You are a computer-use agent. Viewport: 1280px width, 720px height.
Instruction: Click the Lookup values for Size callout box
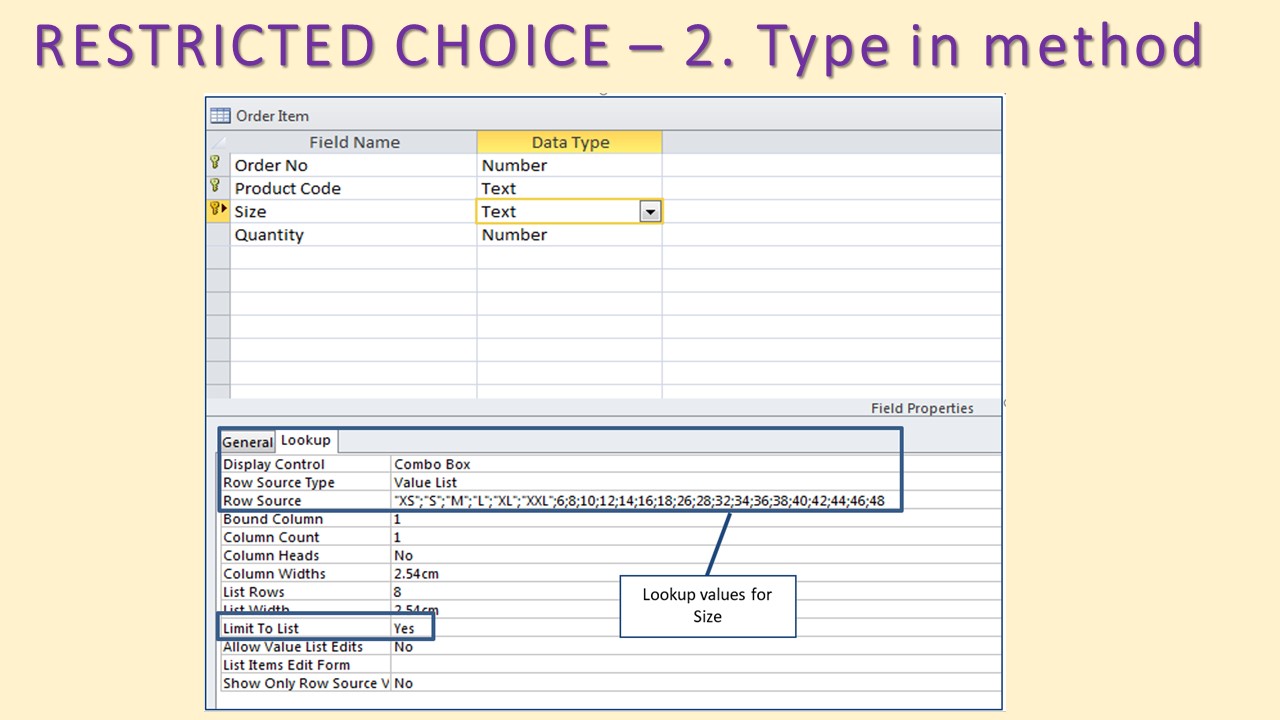pos(707,606)
